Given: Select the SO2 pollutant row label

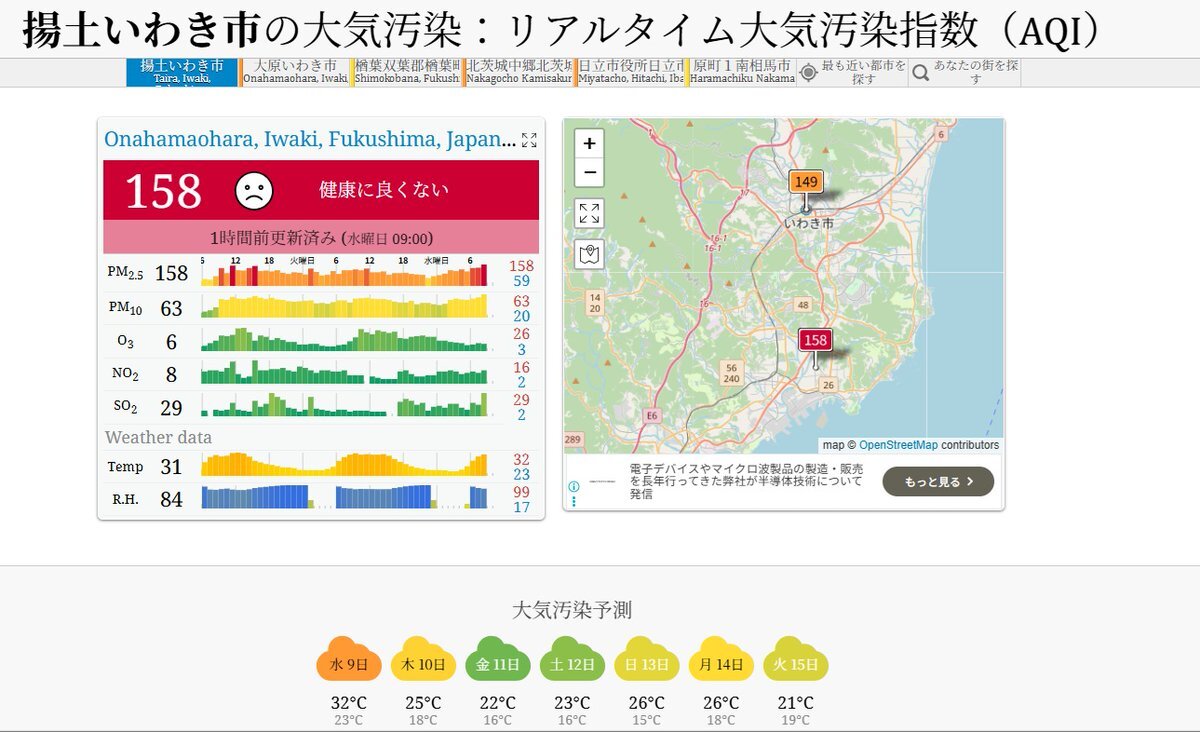Looking at the screenshot, I should [126, 407].
